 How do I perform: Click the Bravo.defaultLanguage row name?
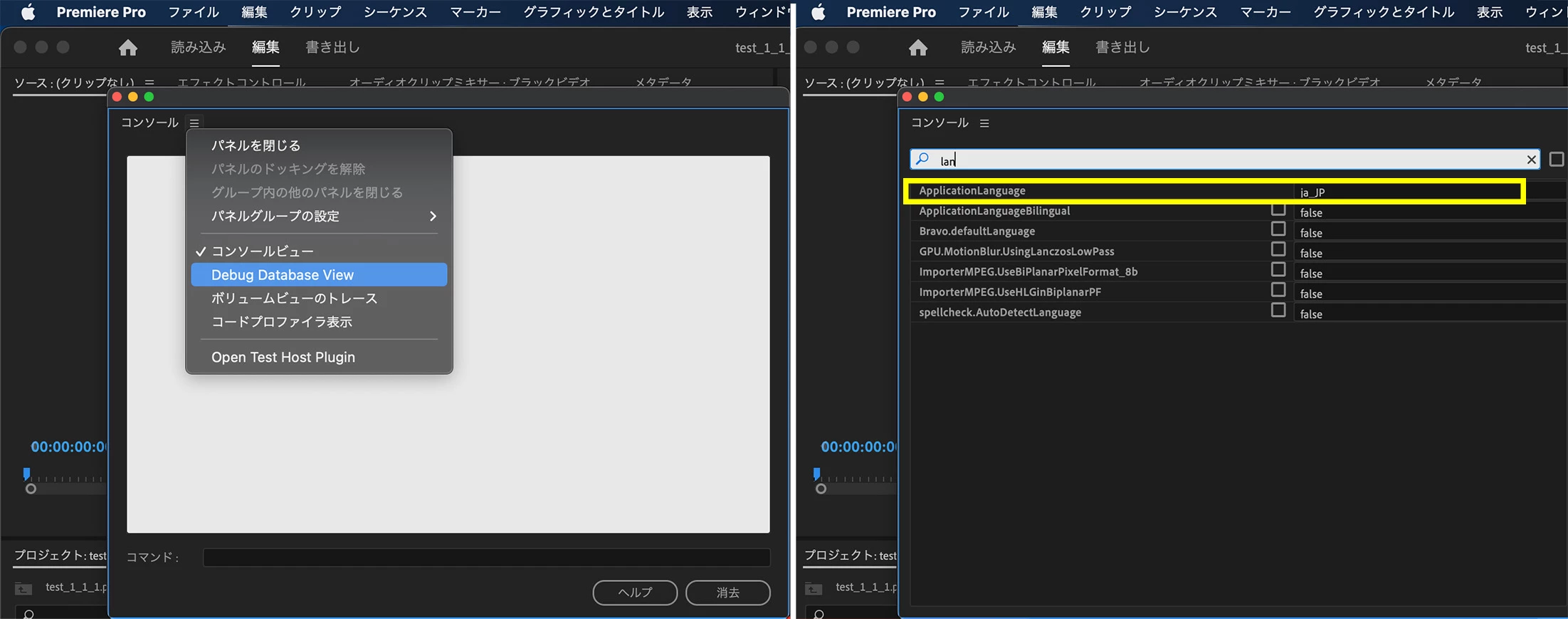(x=977, y=232)
